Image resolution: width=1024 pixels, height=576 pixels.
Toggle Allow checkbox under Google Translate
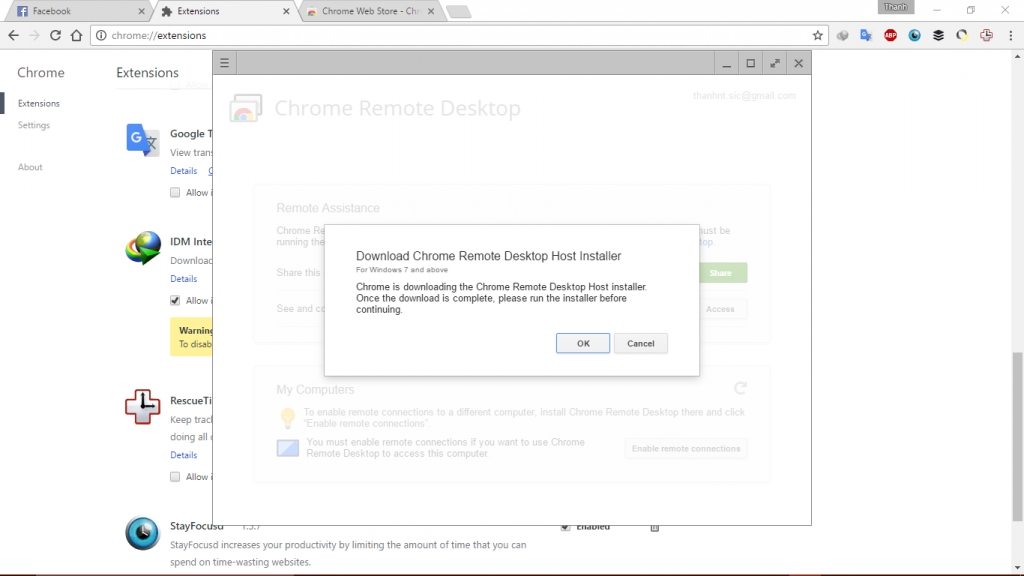175,193
